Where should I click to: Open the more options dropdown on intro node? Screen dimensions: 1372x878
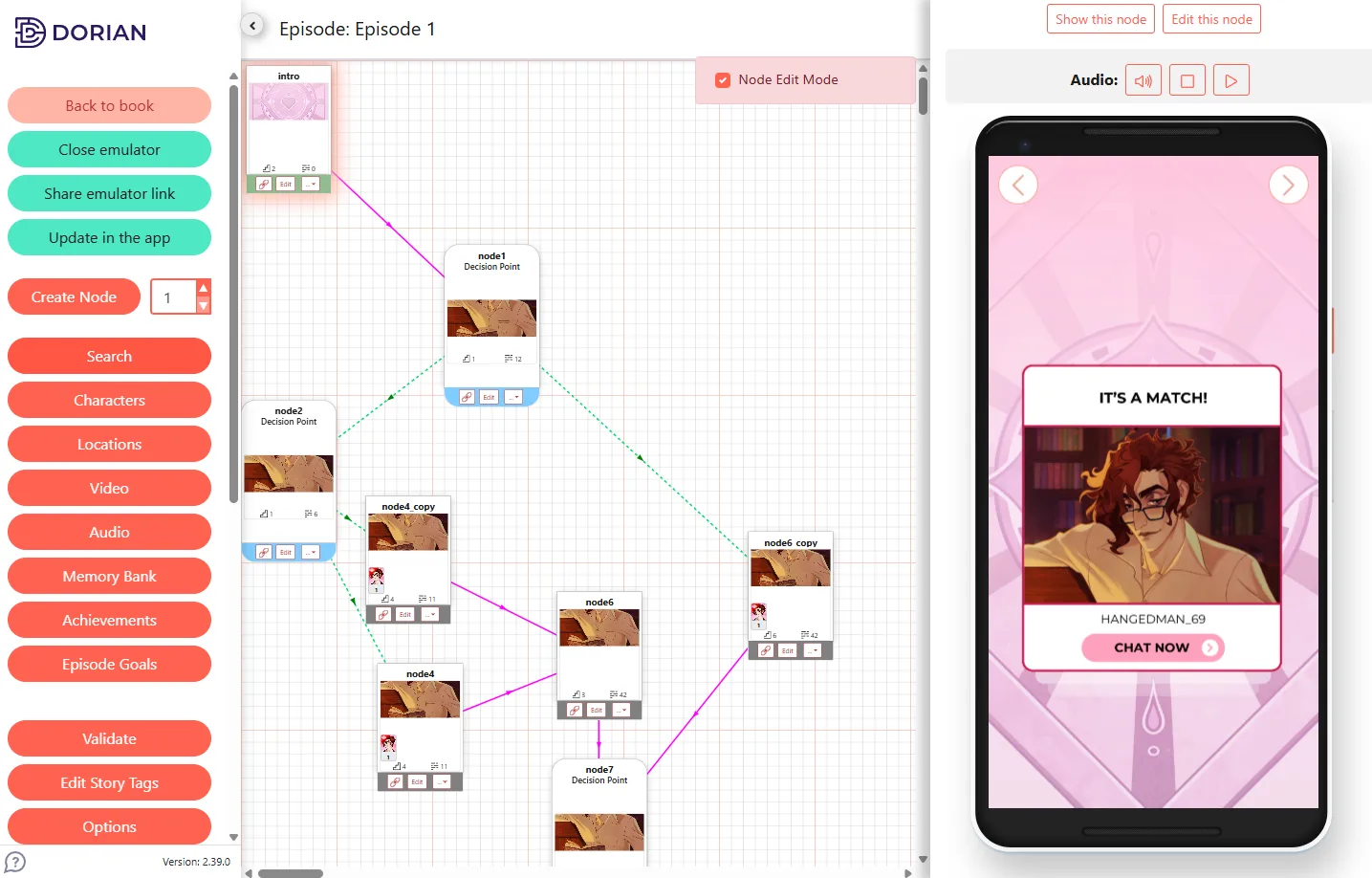click(x=310, y=184)
